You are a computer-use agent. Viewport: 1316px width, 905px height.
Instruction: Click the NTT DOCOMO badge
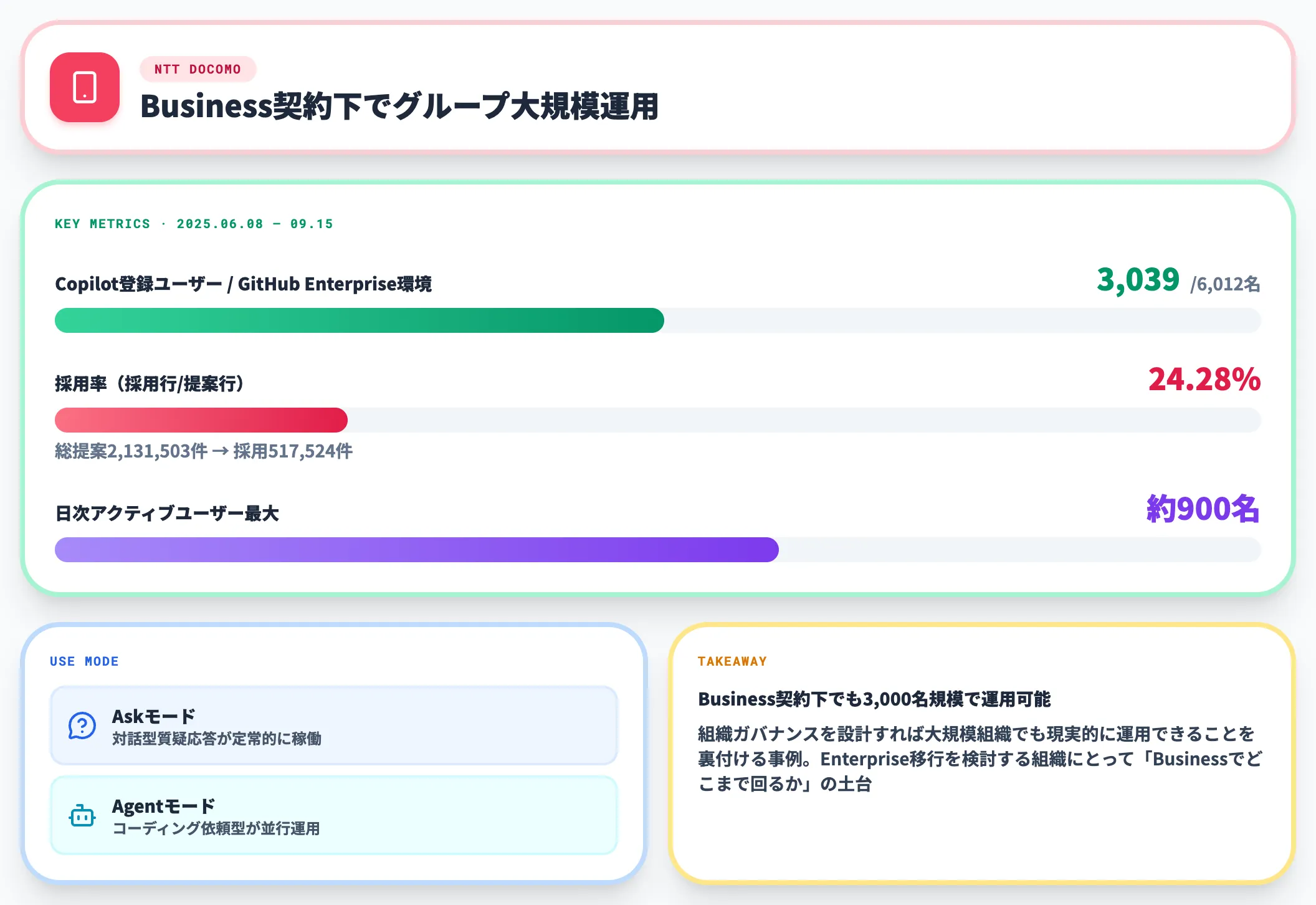(198, 69)
